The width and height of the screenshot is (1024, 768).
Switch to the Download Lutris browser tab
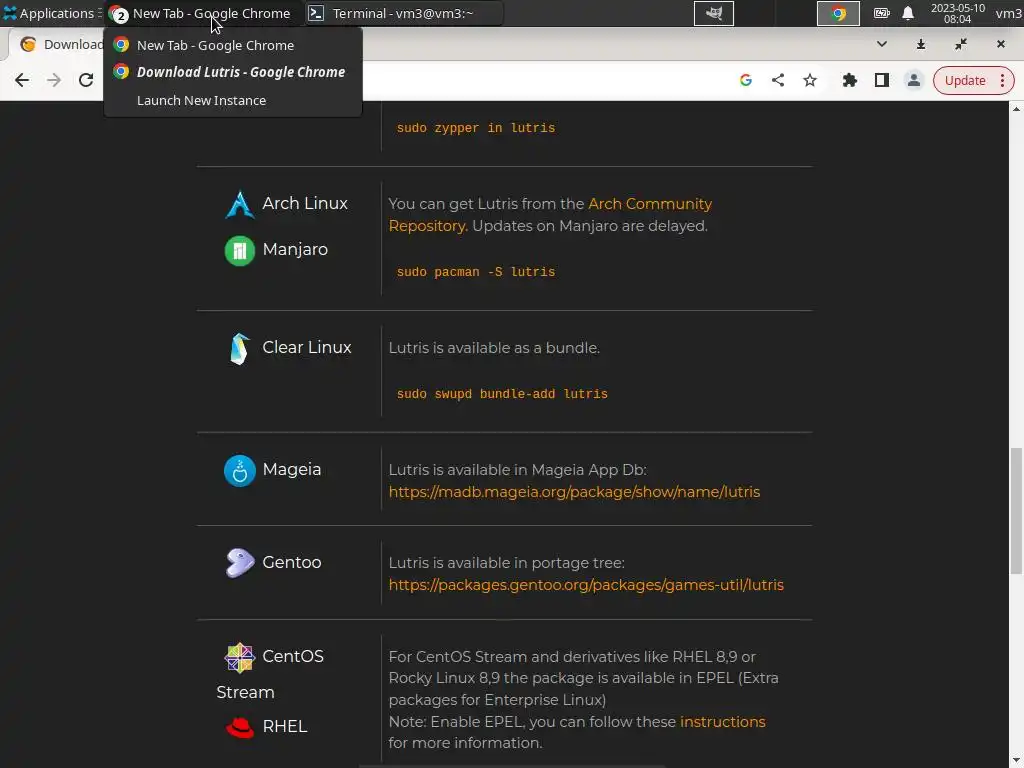pos(64,44)
